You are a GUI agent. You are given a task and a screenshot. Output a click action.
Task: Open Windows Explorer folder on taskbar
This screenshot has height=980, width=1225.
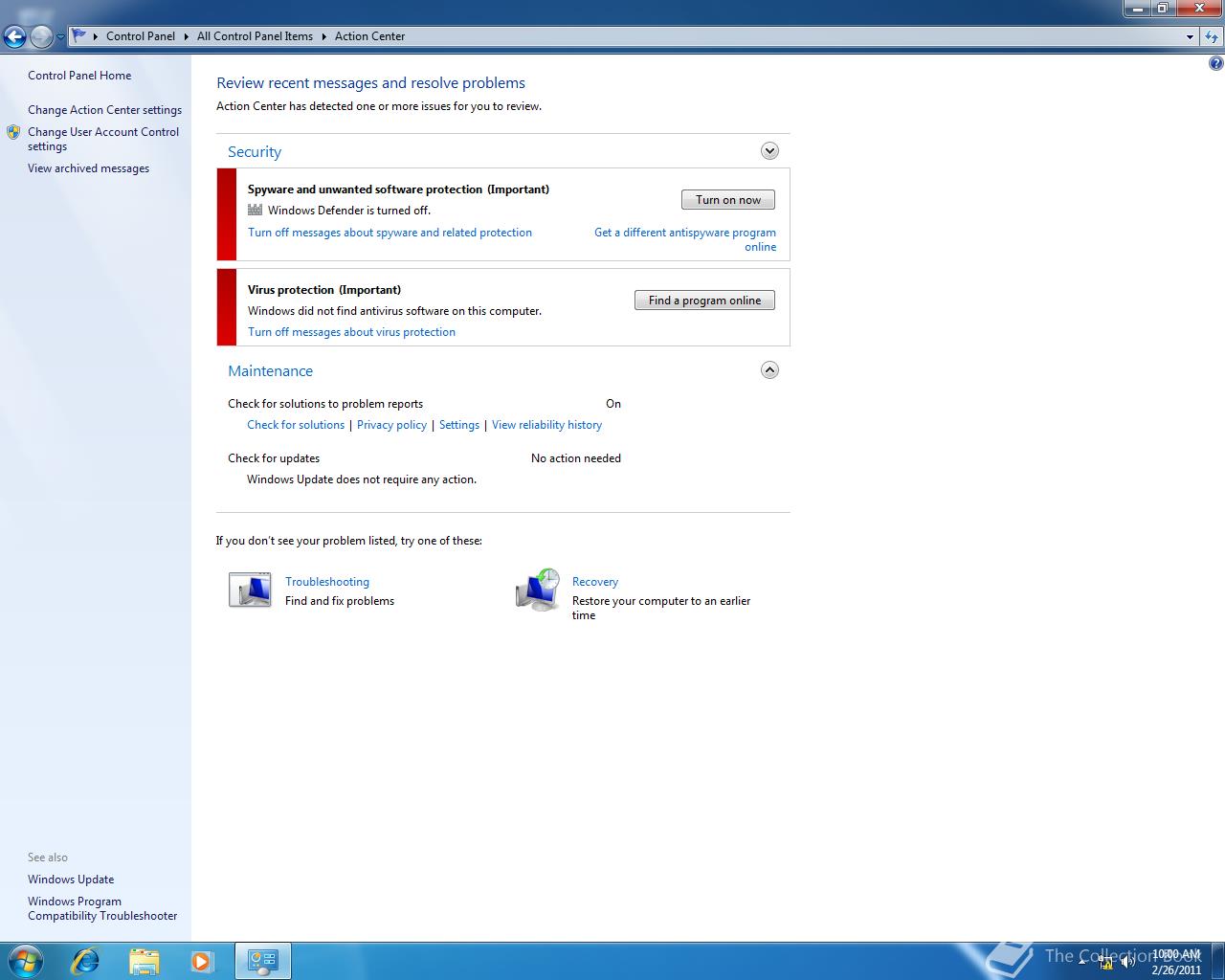[x=144, y=961]
